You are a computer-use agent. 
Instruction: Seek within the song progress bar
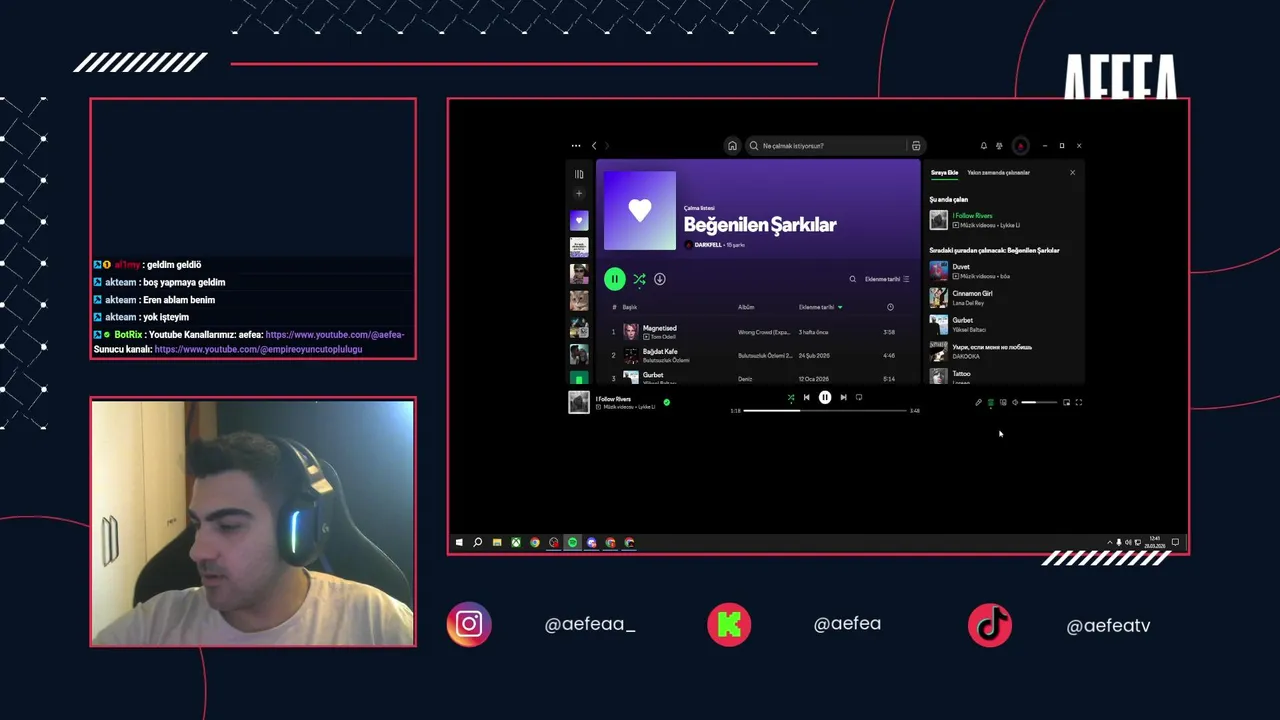click(825, 410)
